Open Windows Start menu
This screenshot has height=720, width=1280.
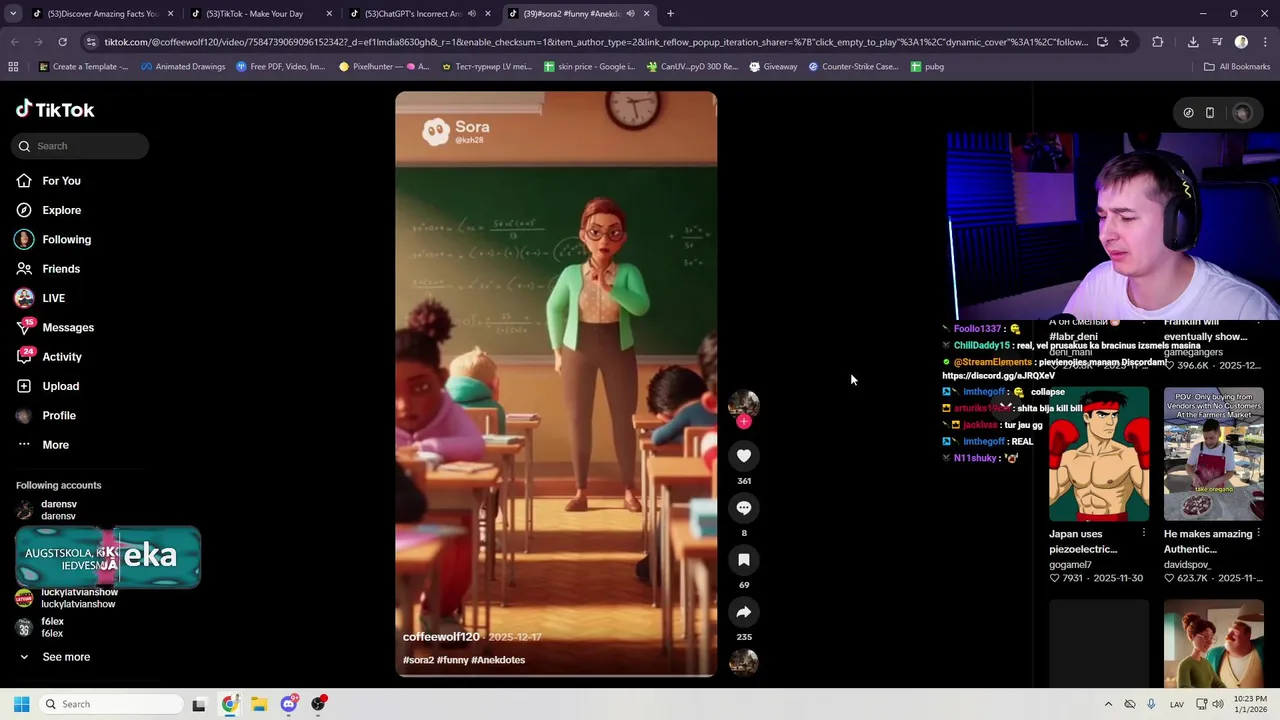coord(21,704)
